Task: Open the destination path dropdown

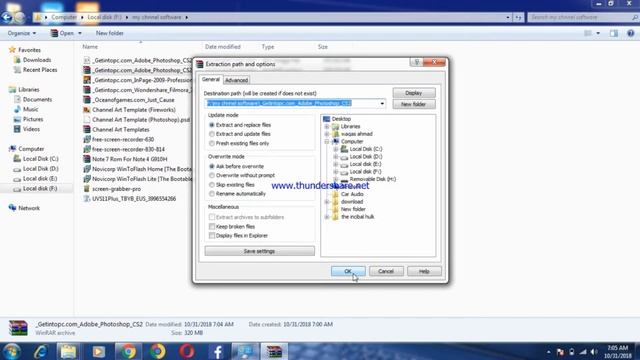Action: click(382, 104)
